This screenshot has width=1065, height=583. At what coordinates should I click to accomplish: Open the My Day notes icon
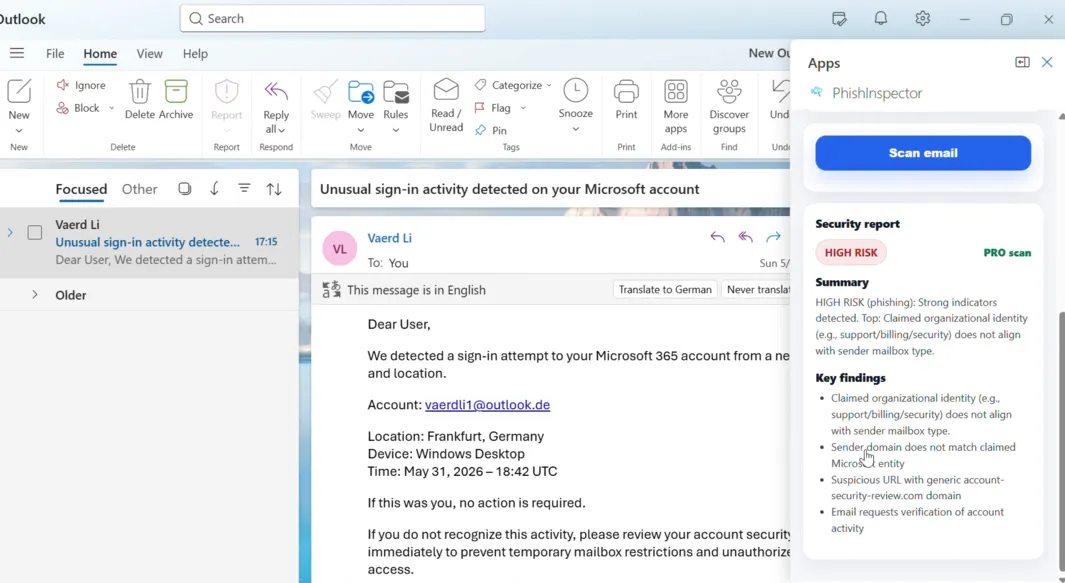click(840, 19)
